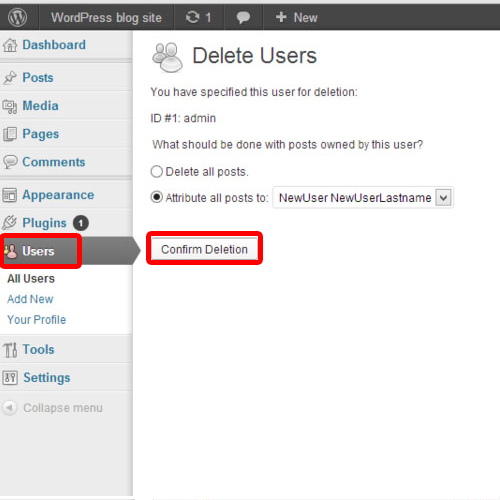
Task: Click the Confirm Deletion button
Action: point(204,249)
